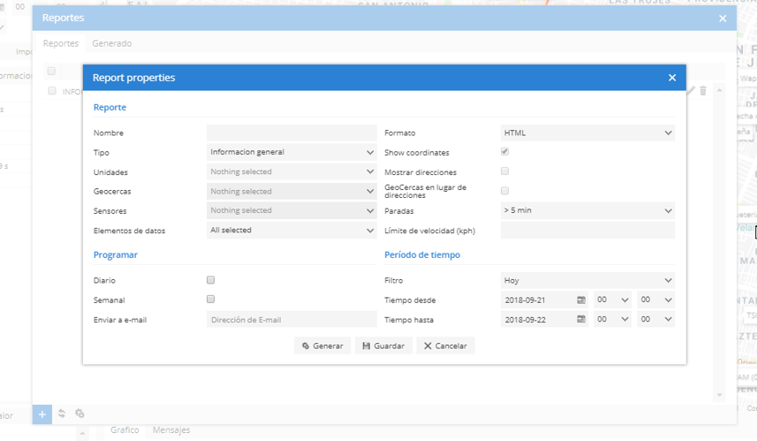Click the Nombre text field
Screen dimensions: 757x441
[291, 133]
